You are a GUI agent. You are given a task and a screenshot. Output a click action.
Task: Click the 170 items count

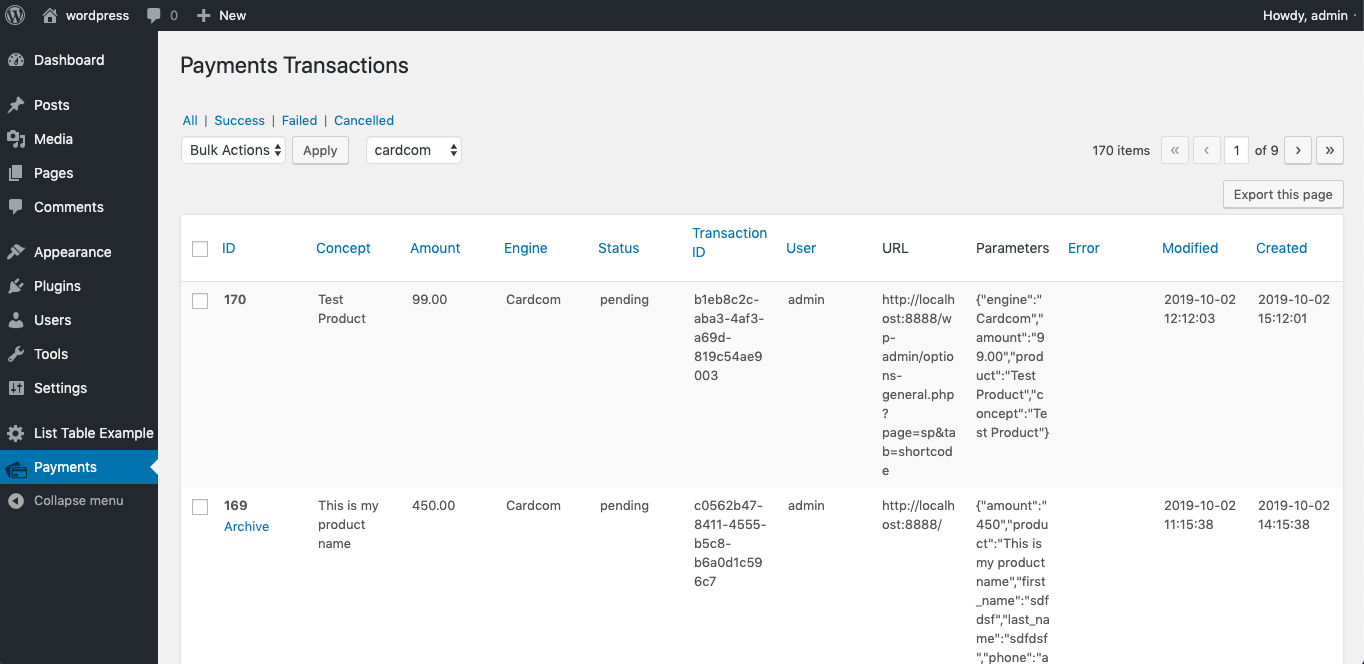1121,150
